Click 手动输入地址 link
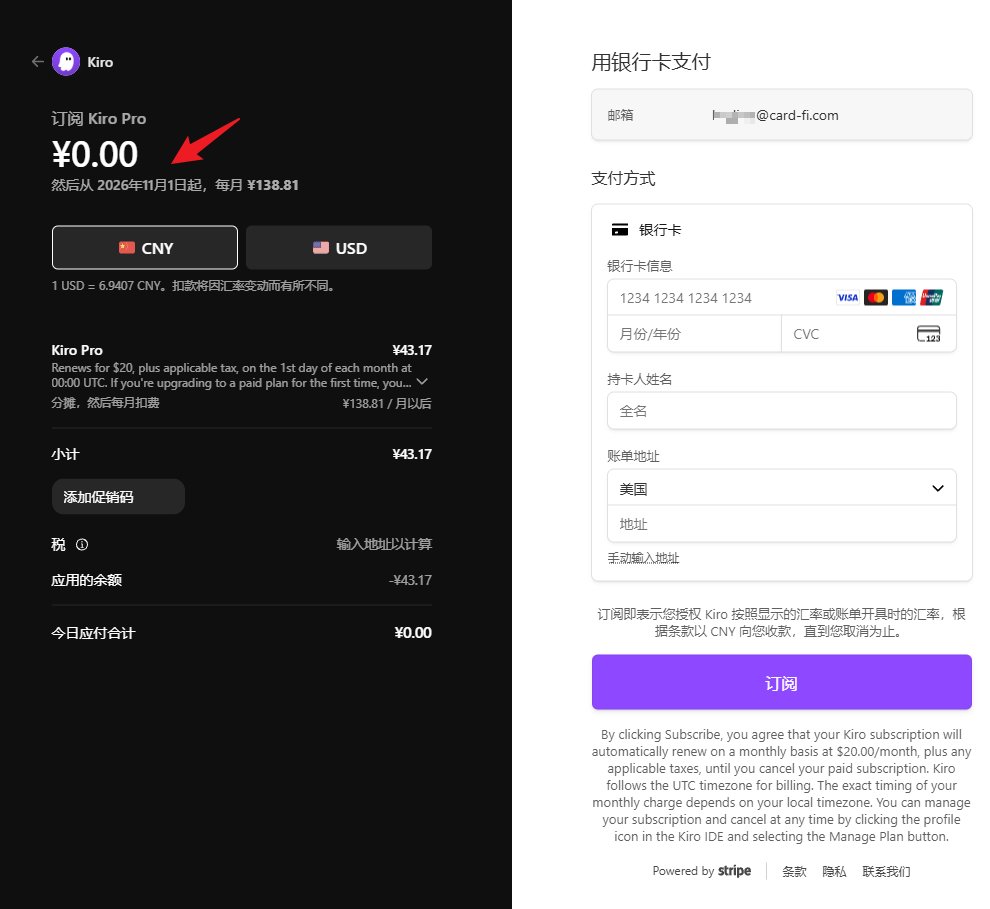The height and width of the screenshot is (909, 990). 643,558
